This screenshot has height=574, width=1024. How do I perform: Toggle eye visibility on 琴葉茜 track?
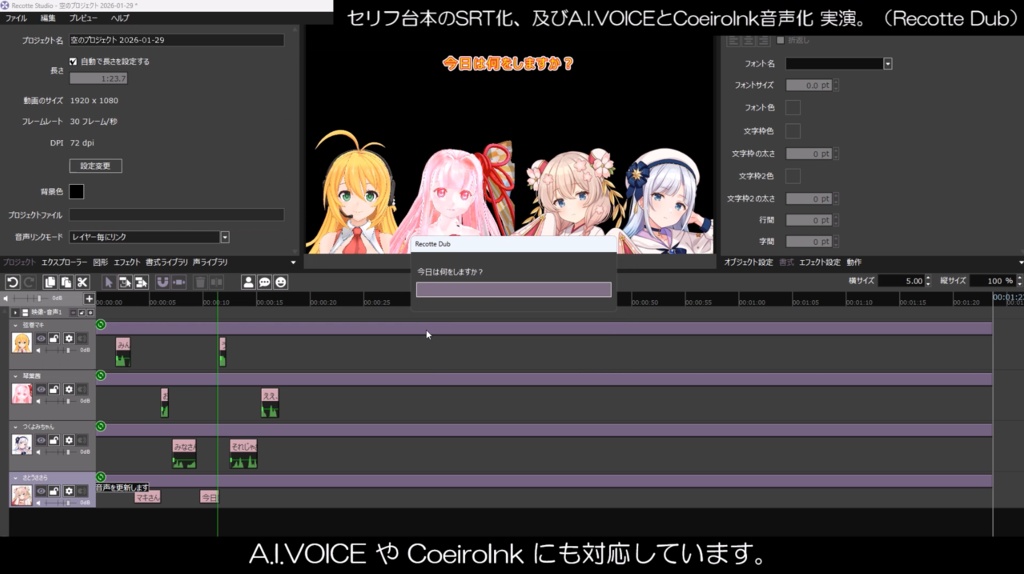41,389
